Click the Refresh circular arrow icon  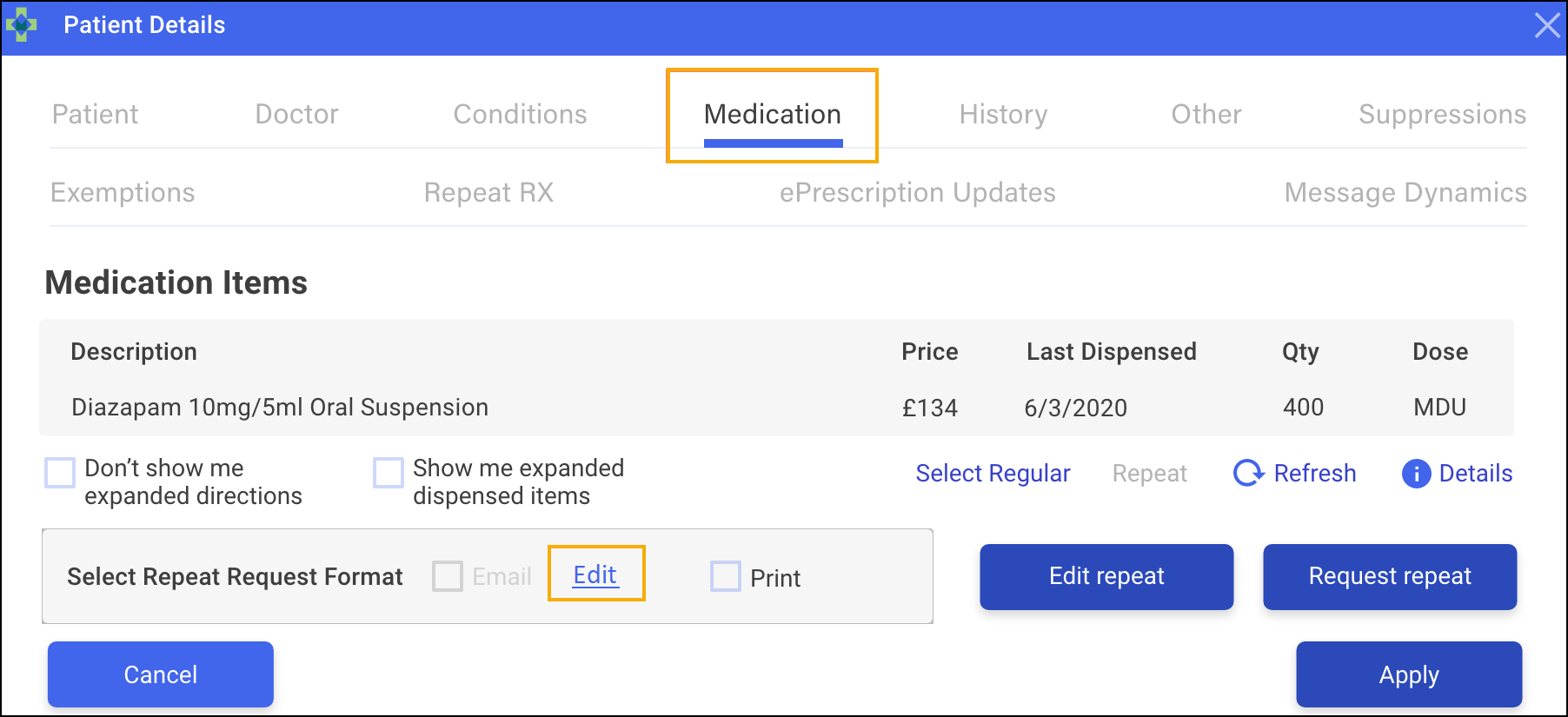point(1248,473)
